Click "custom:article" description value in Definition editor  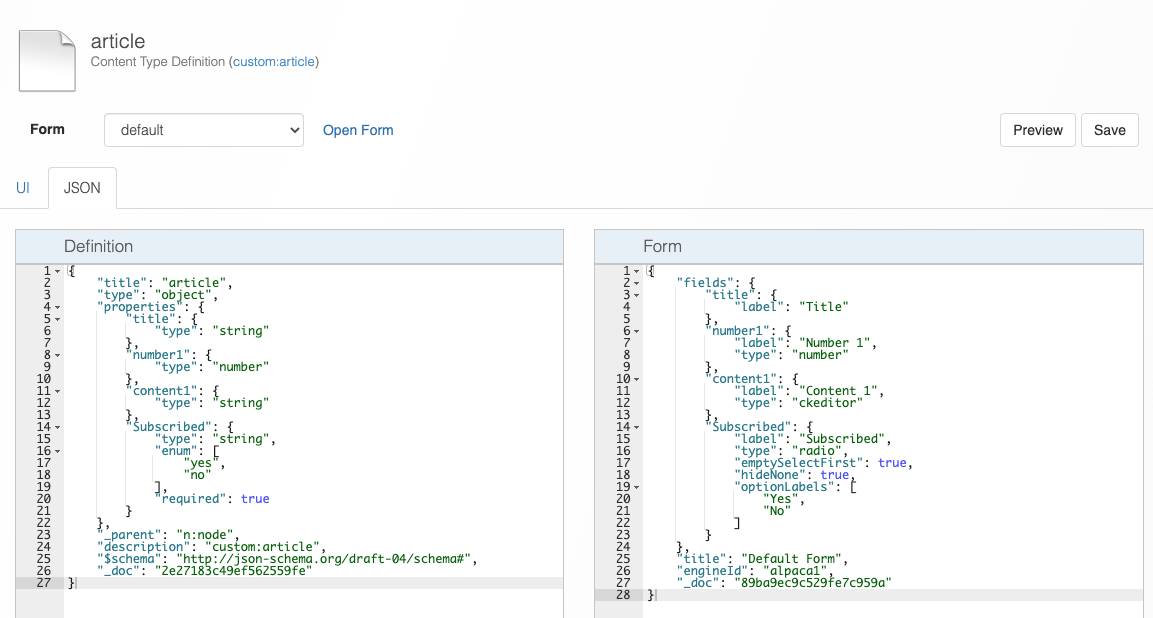click(x=263, y=547)
